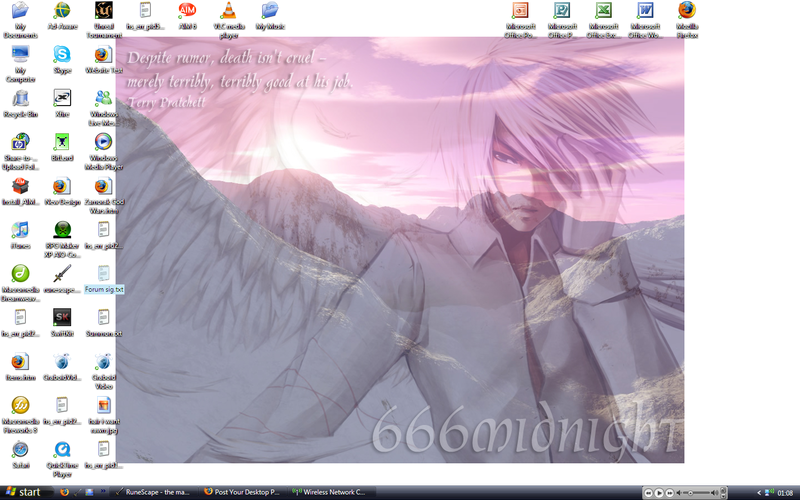Select the Macromedia Fireworks 8 icon
Screen dimensions: 800x500
click(x=20, y=415)
